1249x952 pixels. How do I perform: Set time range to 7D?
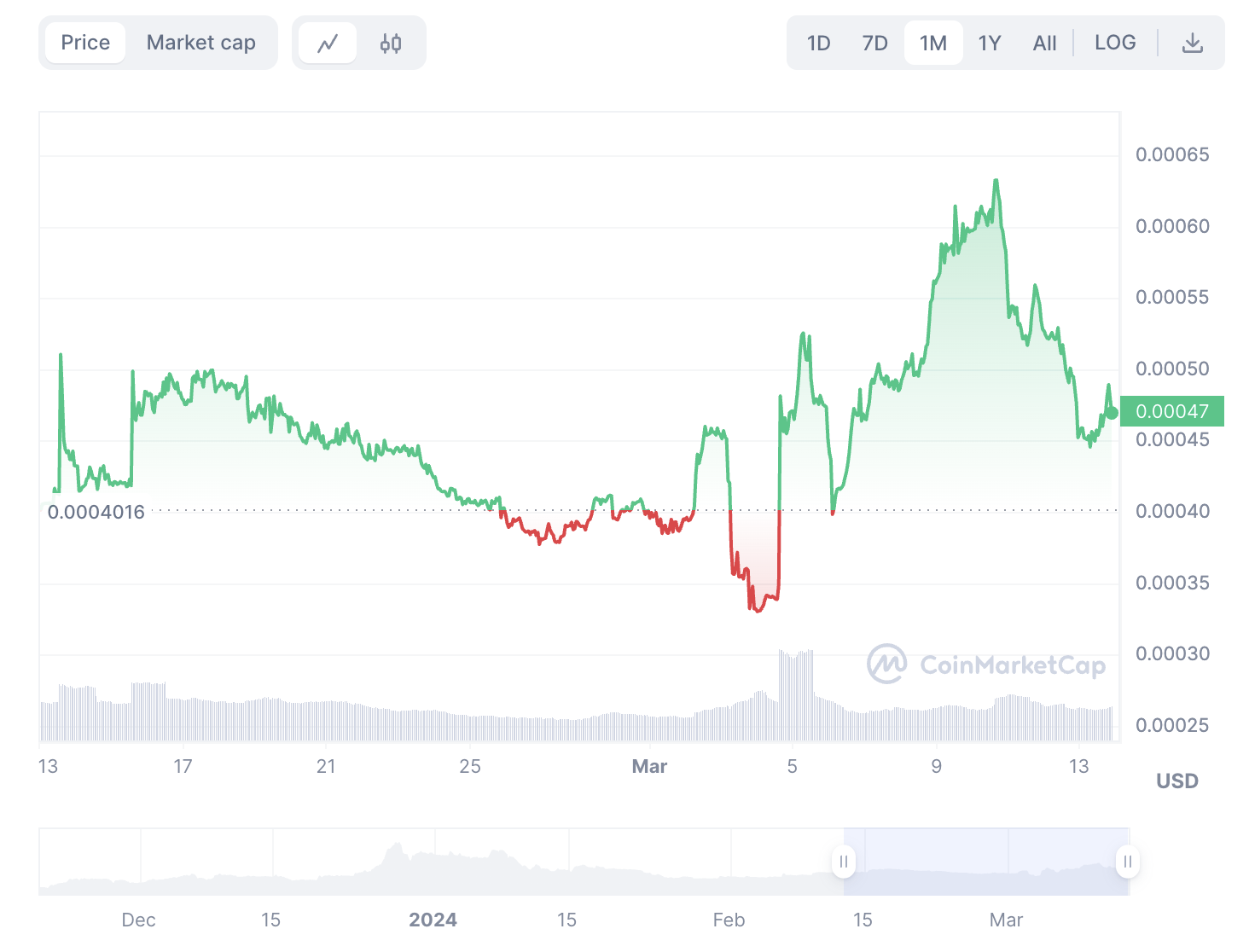[875, 43]
